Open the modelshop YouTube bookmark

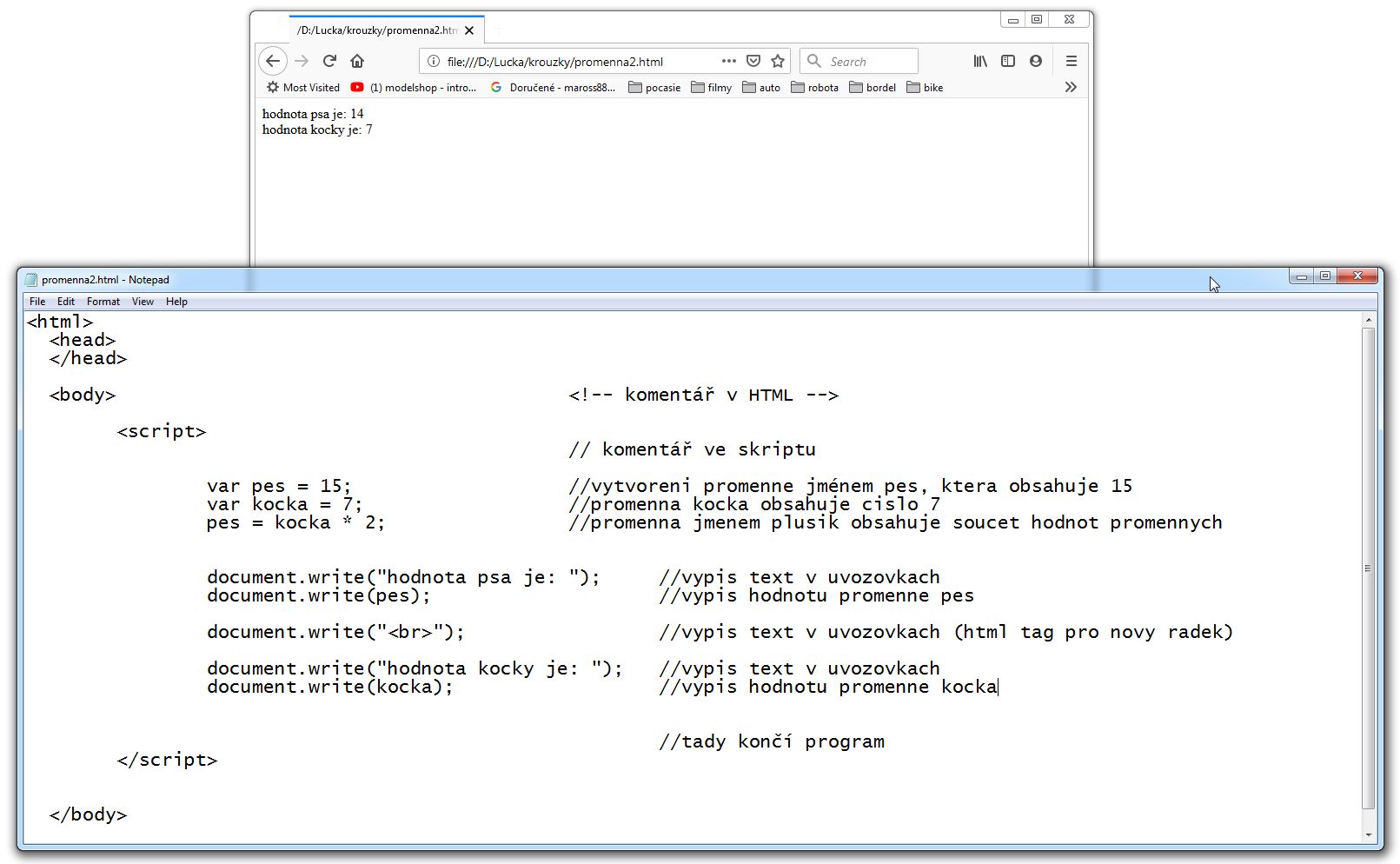click(x=414, y=88)
